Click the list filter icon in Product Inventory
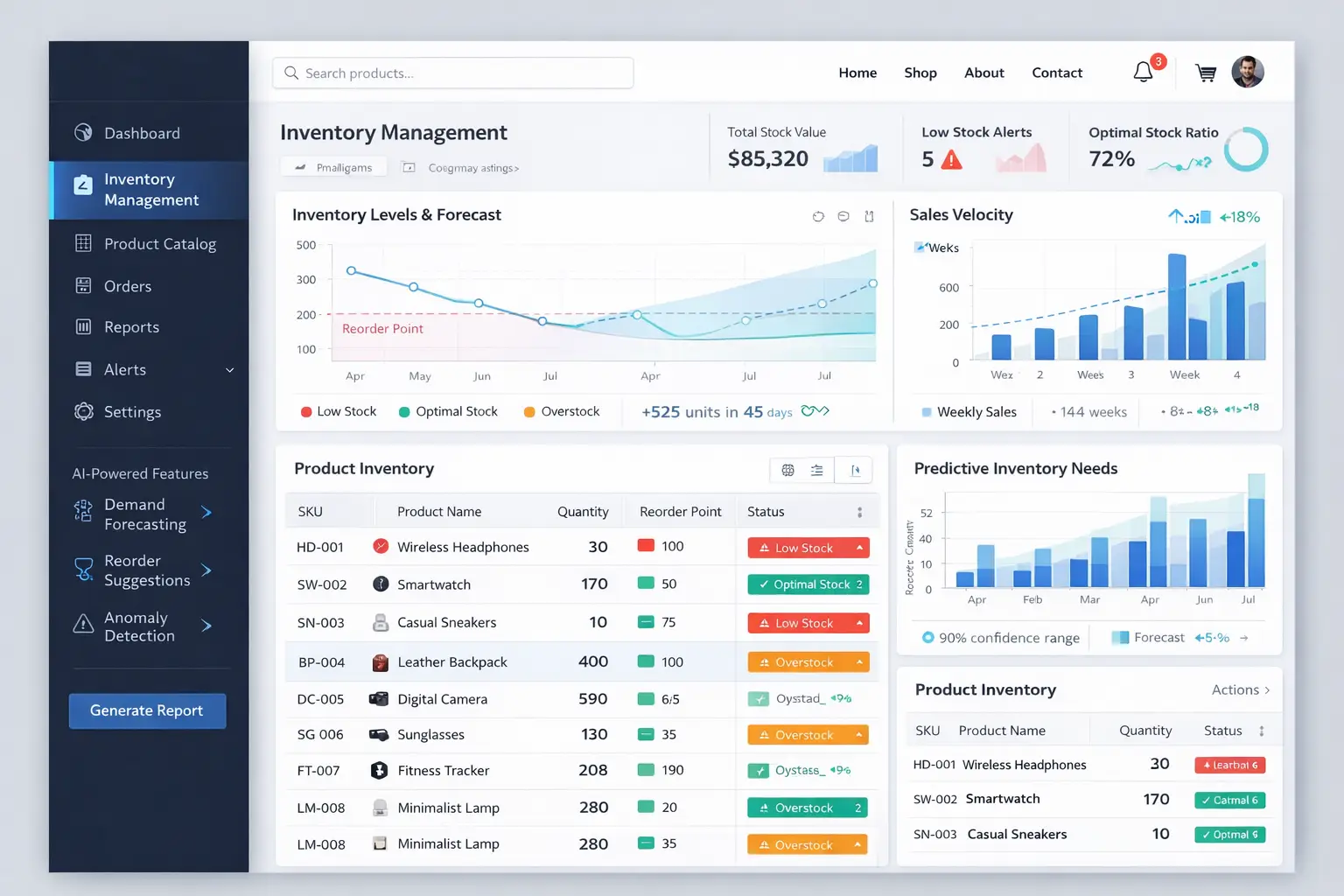 816,471
